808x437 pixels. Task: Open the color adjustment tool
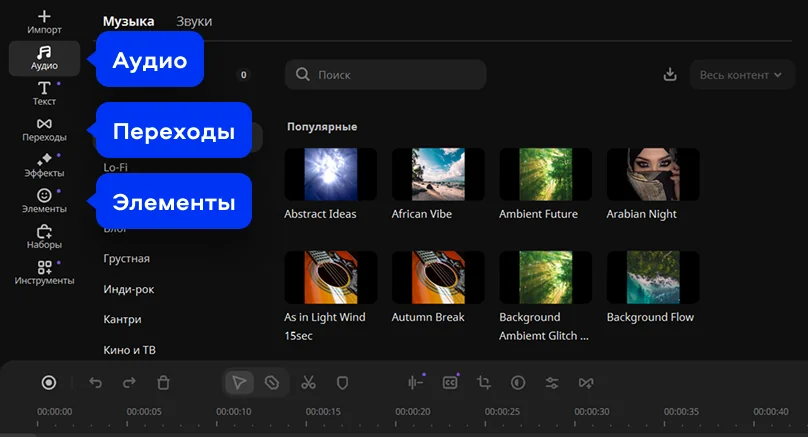coord(518,383)
